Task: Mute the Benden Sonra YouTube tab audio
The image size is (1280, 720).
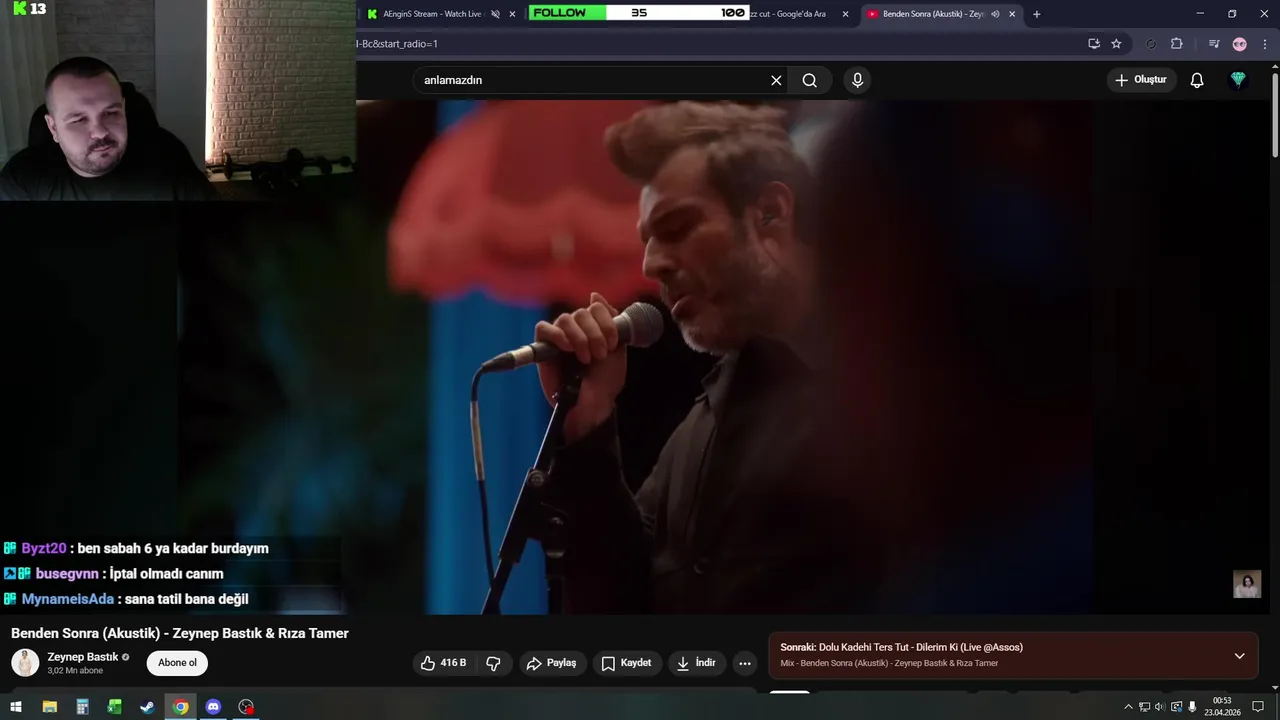Action: (995, 14)
